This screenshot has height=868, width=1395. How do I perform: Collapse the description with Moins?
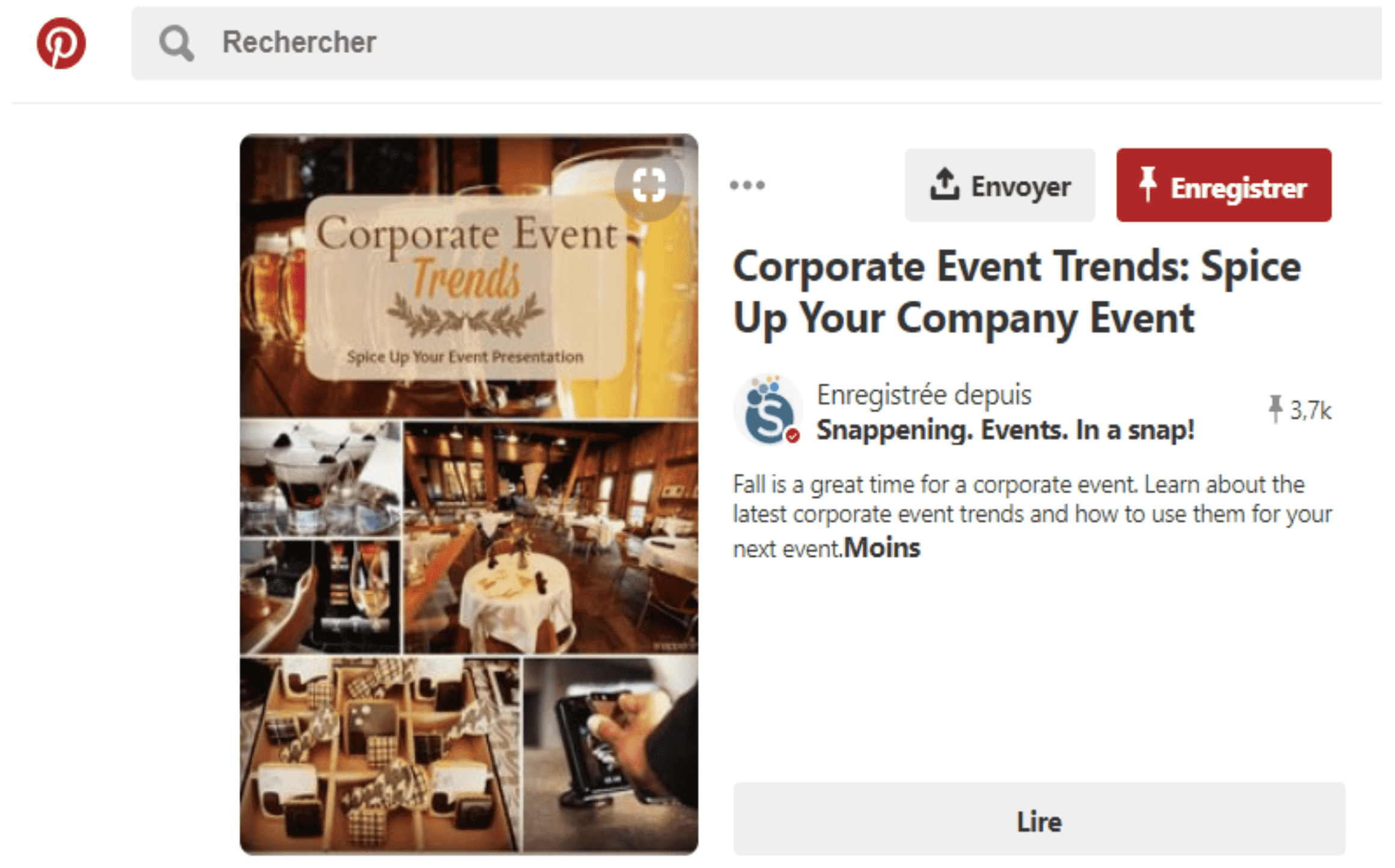[x=882, y=548]
